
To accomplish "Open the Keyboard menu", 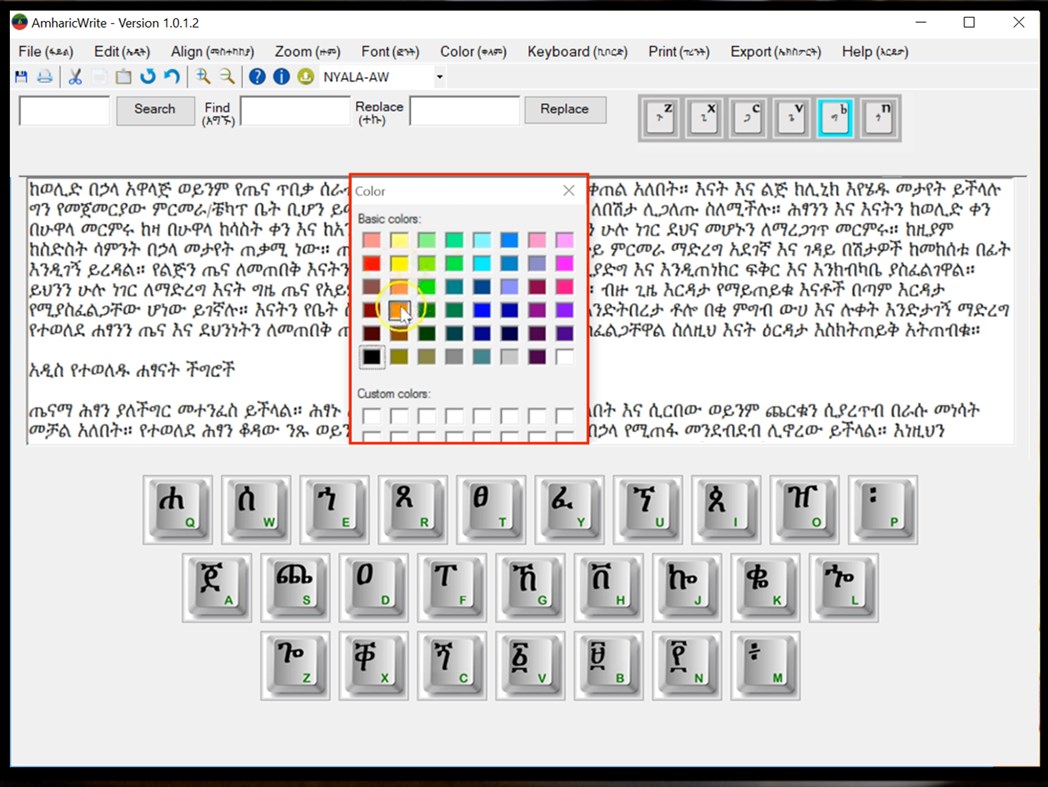I will click(x=577, y=51).
